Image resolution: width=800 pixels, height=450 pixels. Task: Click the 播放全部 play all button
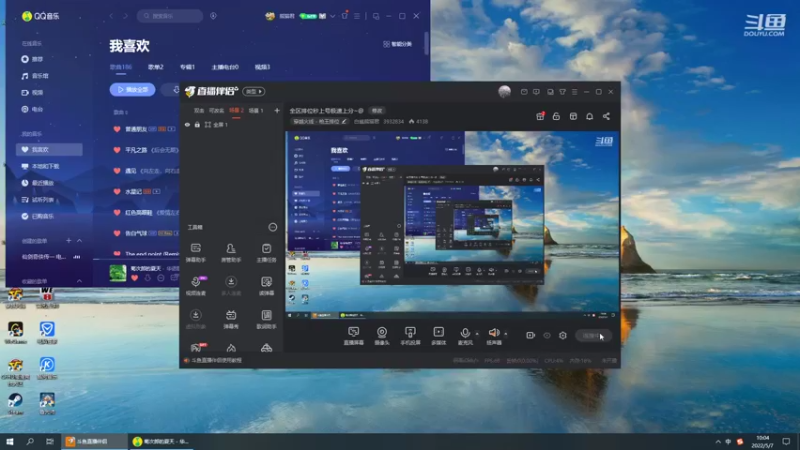click(133, 89)
